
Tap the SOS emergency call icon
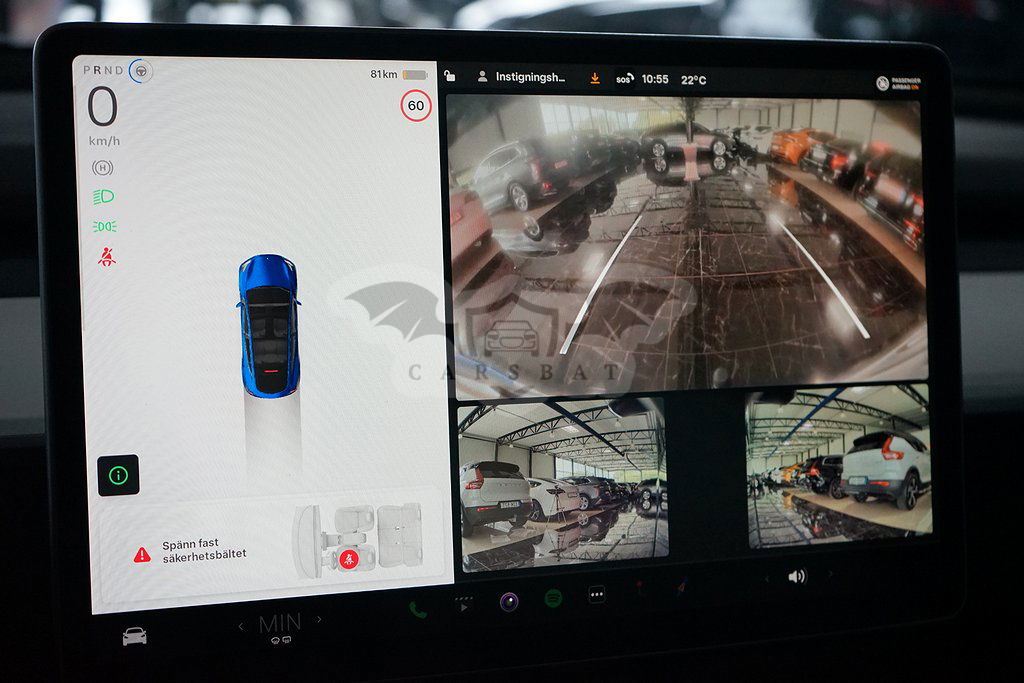pos(624,79)
